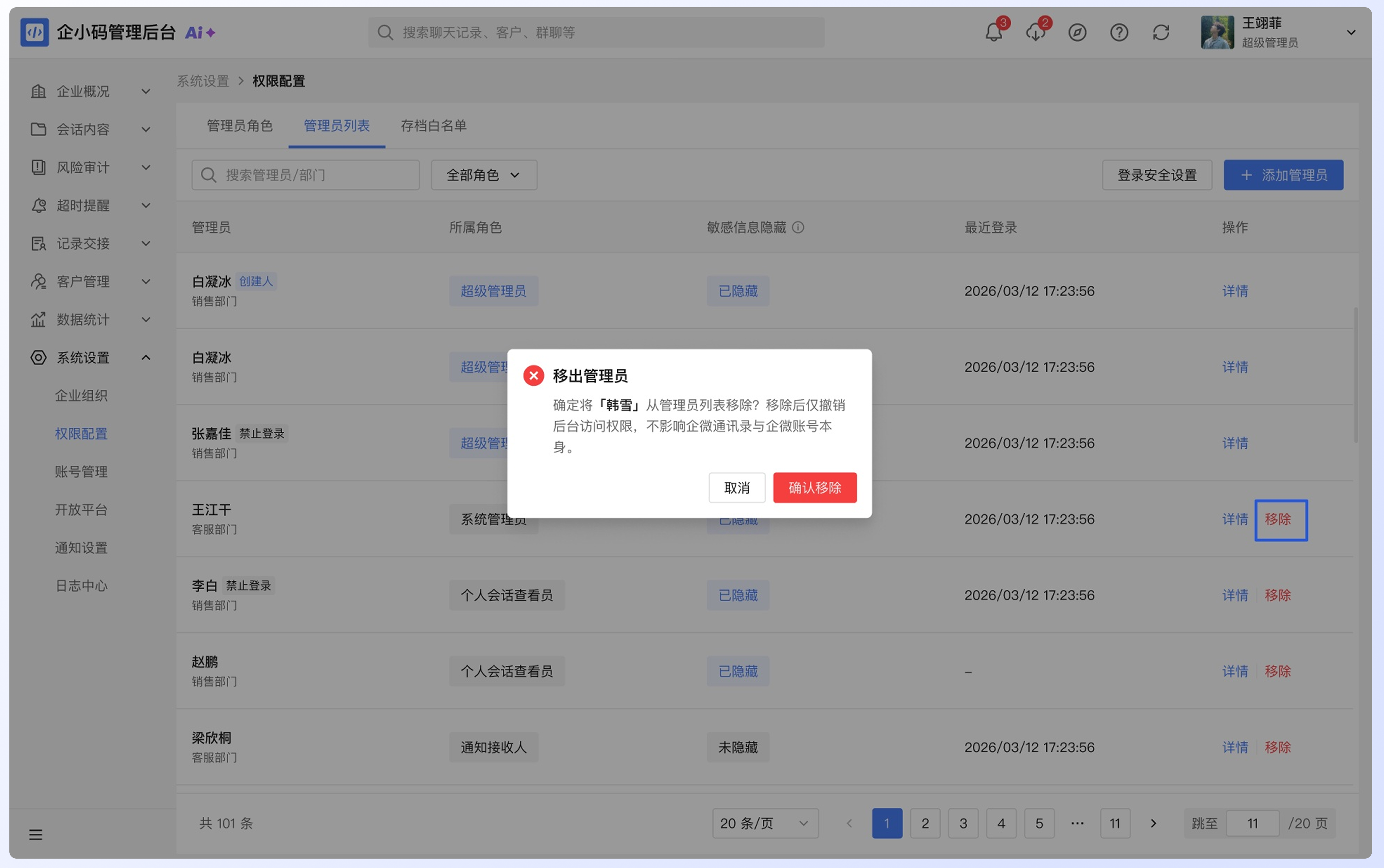Click 添加管理员 button
The width and height of the screenshot is (1384, 868).
pos(1283,175)
